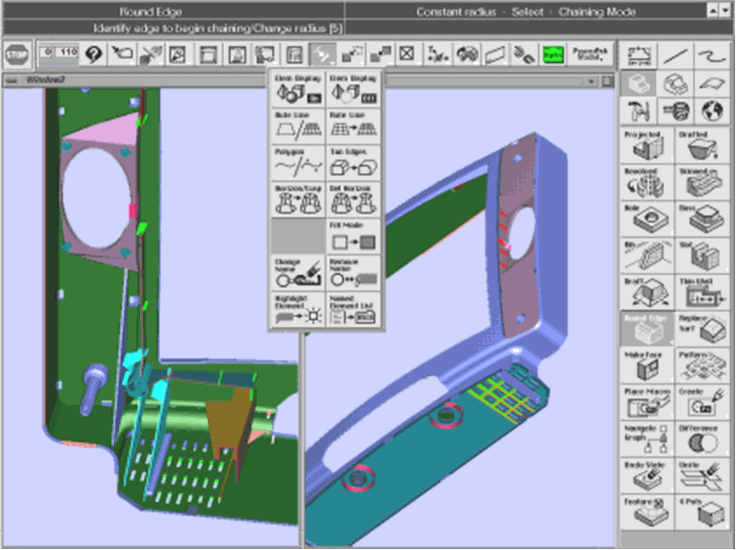Click the Chaining Mode header text

tap(597, 11)
